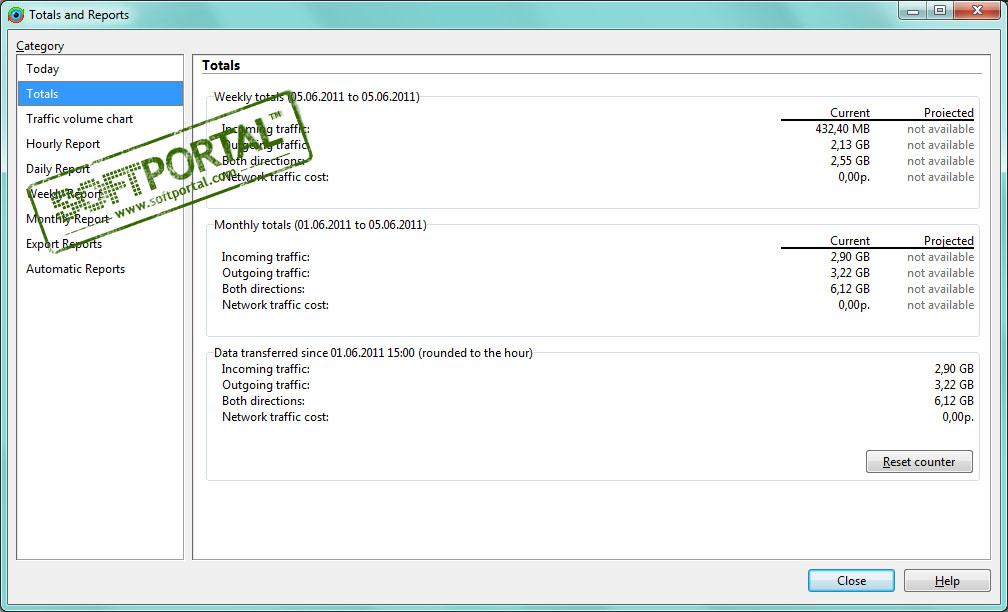Maximize the Totals and Reports window
Image resolution: width=1008 pixels, height=612 pixels.
(940, 10)
